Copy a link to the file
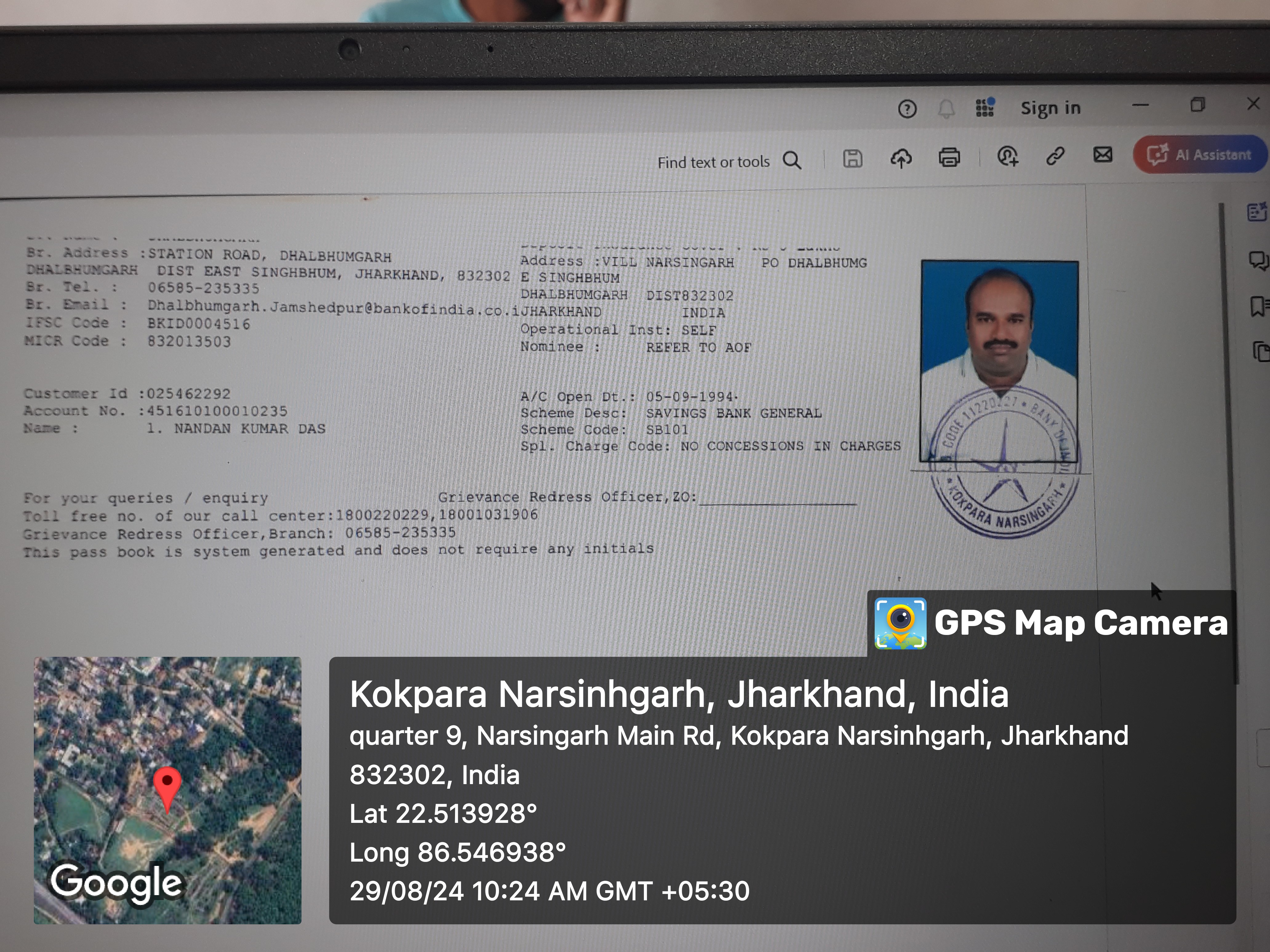The height and width of the screenshot is (952, 1270). coord(1055,156)
